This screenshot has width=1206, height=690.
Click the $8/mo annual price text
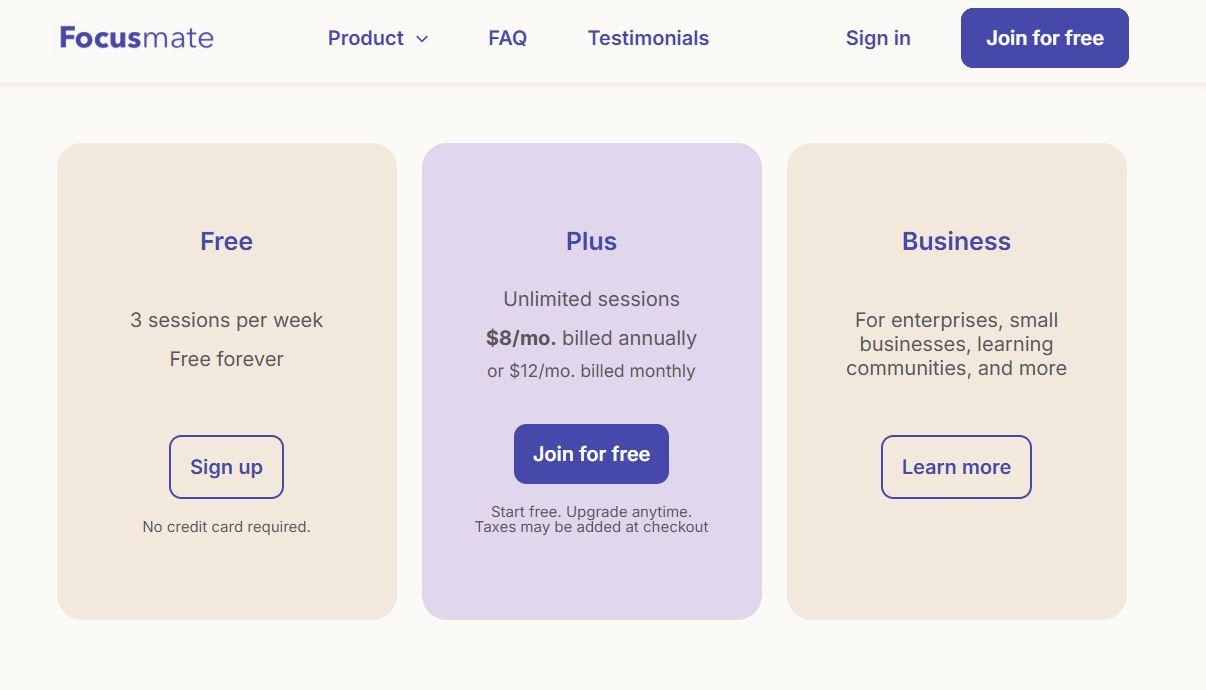tap(591, 338)
